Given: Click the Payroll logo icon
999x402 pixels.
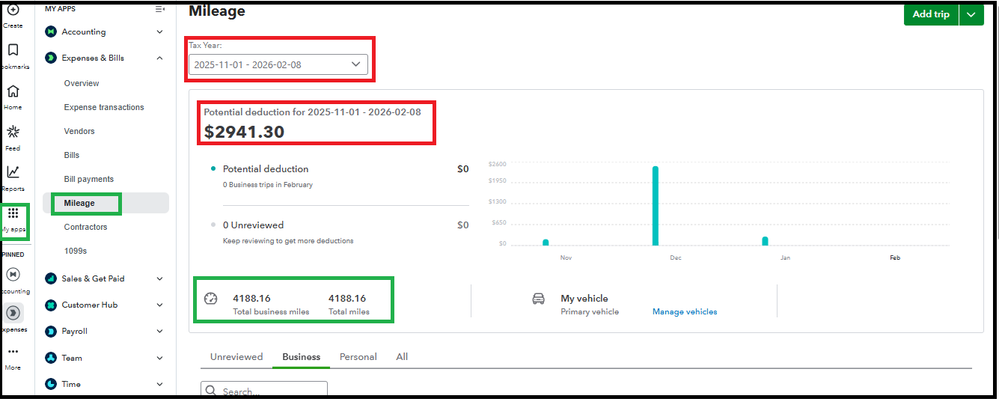Looking at the screenshot, I should click(x=50, y=331).
